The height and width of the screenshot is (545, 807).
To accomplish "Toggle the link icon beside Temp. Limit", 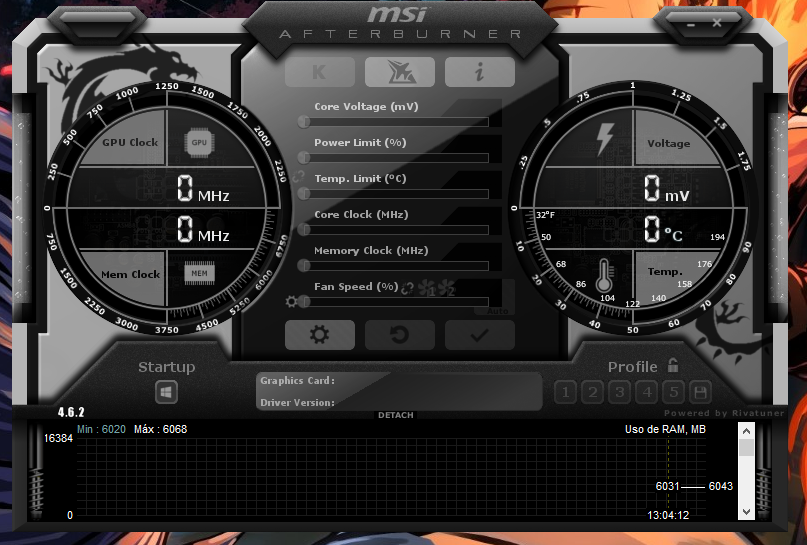I will tap(299, 177).
